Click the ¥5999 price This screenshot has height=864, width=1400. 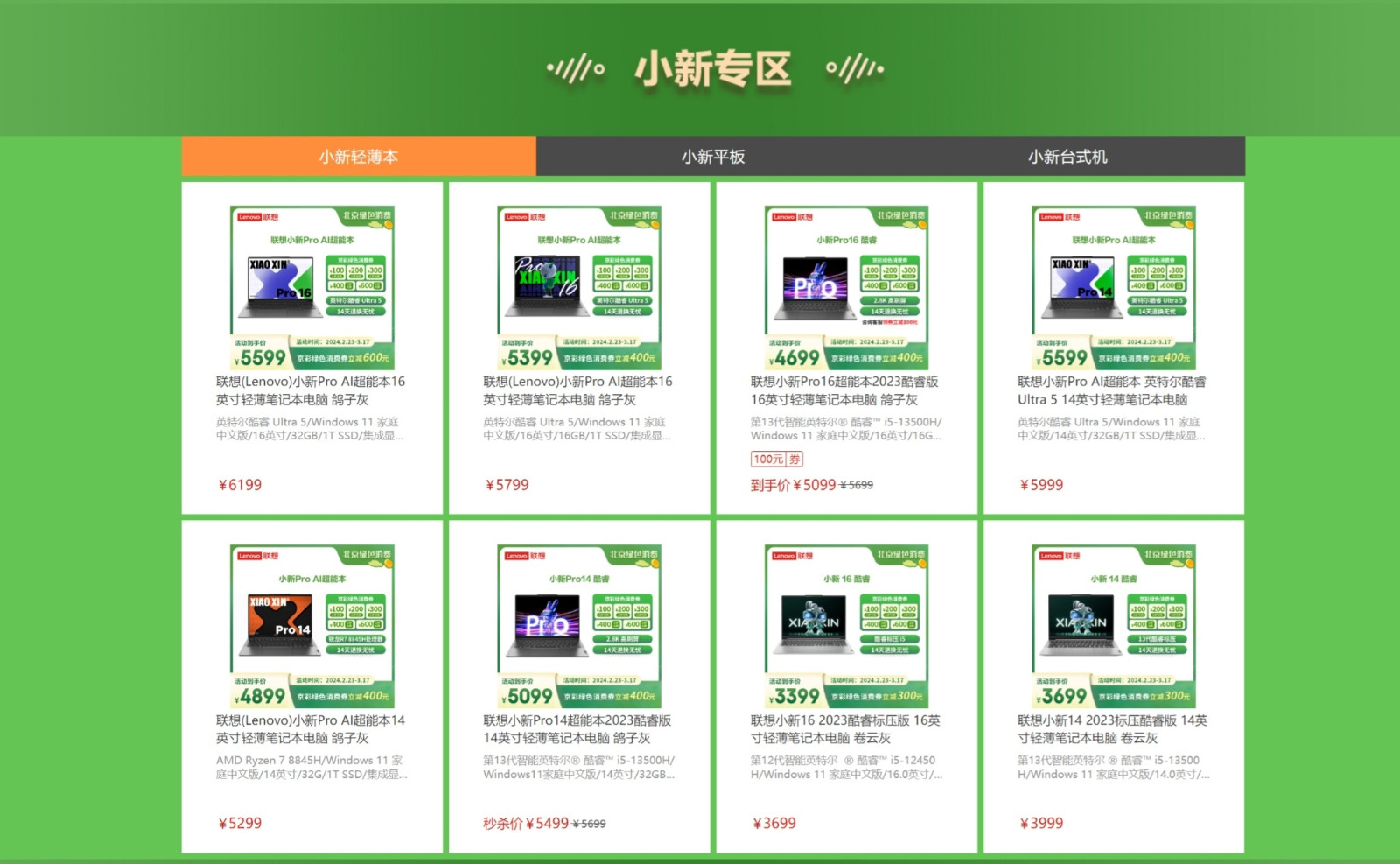coord(1041,485)
